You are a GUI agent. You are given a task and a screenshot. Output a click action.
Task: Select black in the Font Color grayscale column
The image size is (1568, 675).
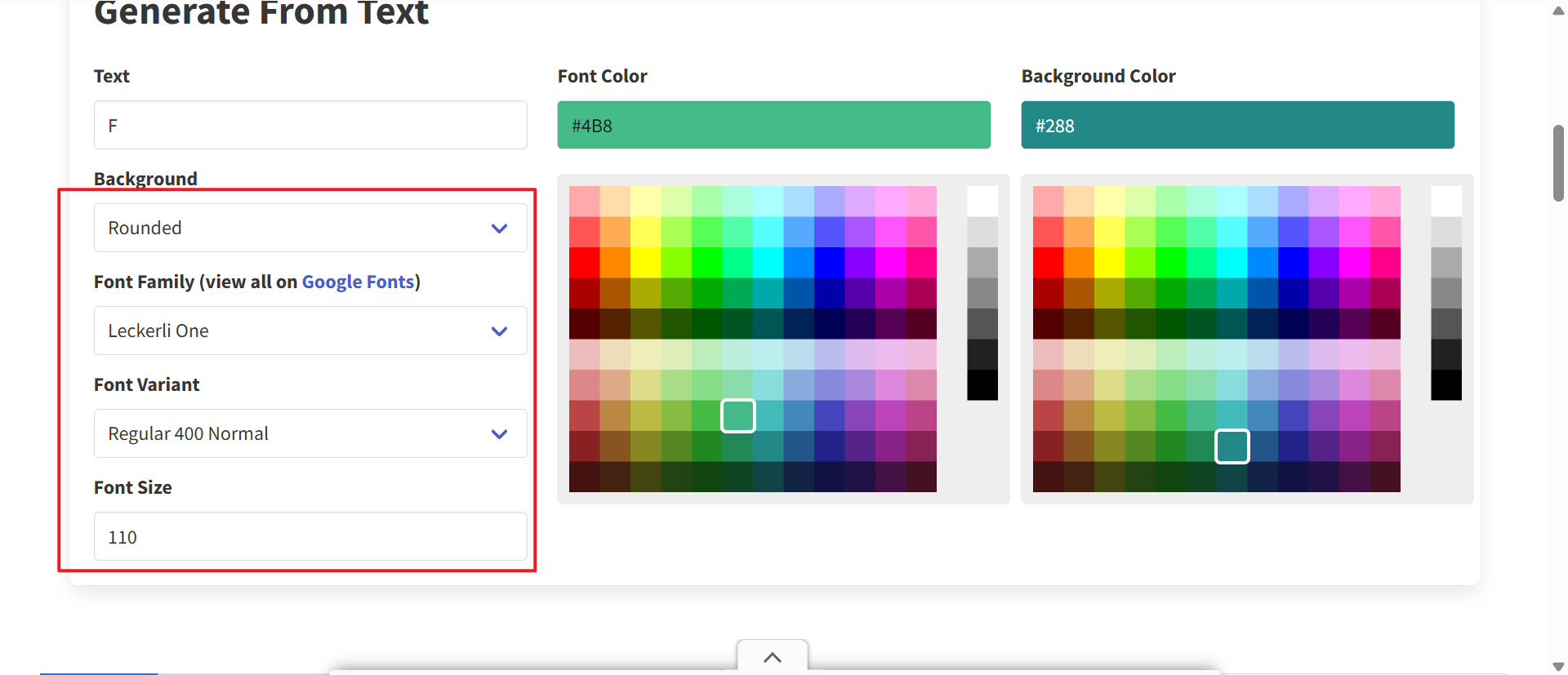click(982, 385)
